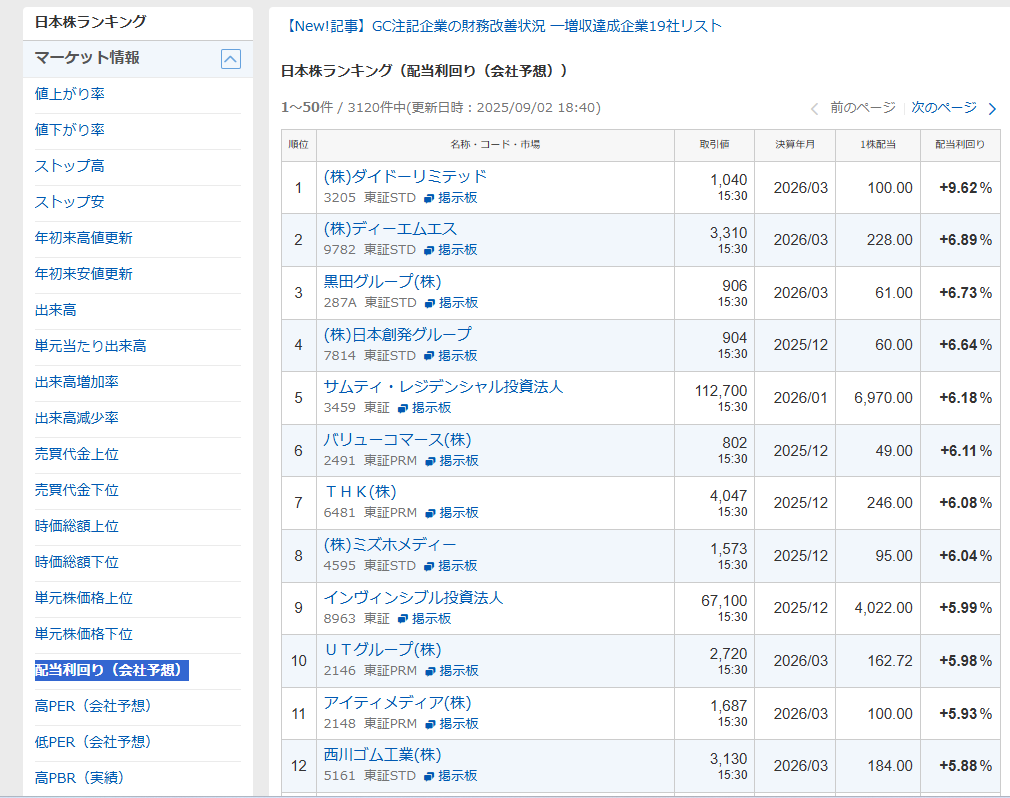Open the 値下がり率 ranking
1010x798 pixels.
click(x=70, y=130)
